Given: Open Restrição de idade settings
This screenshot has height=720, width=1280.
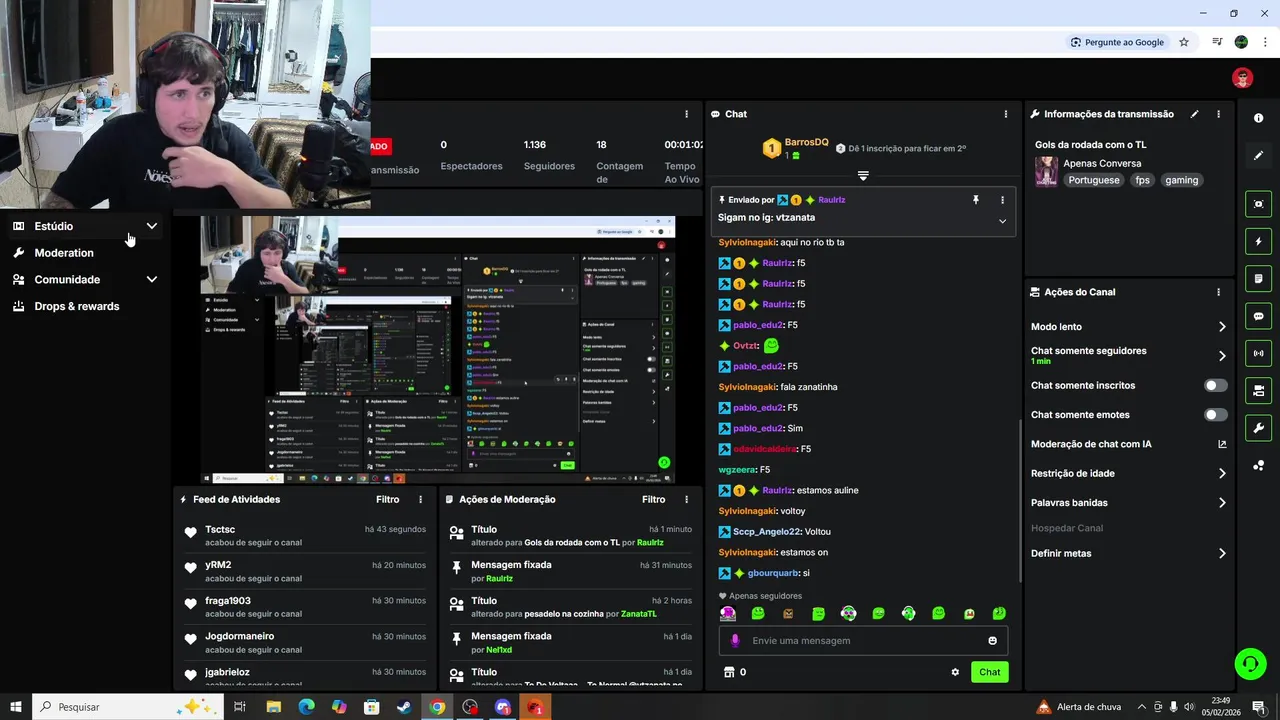Looking at the screenshot, I should tap(1221, 473).
